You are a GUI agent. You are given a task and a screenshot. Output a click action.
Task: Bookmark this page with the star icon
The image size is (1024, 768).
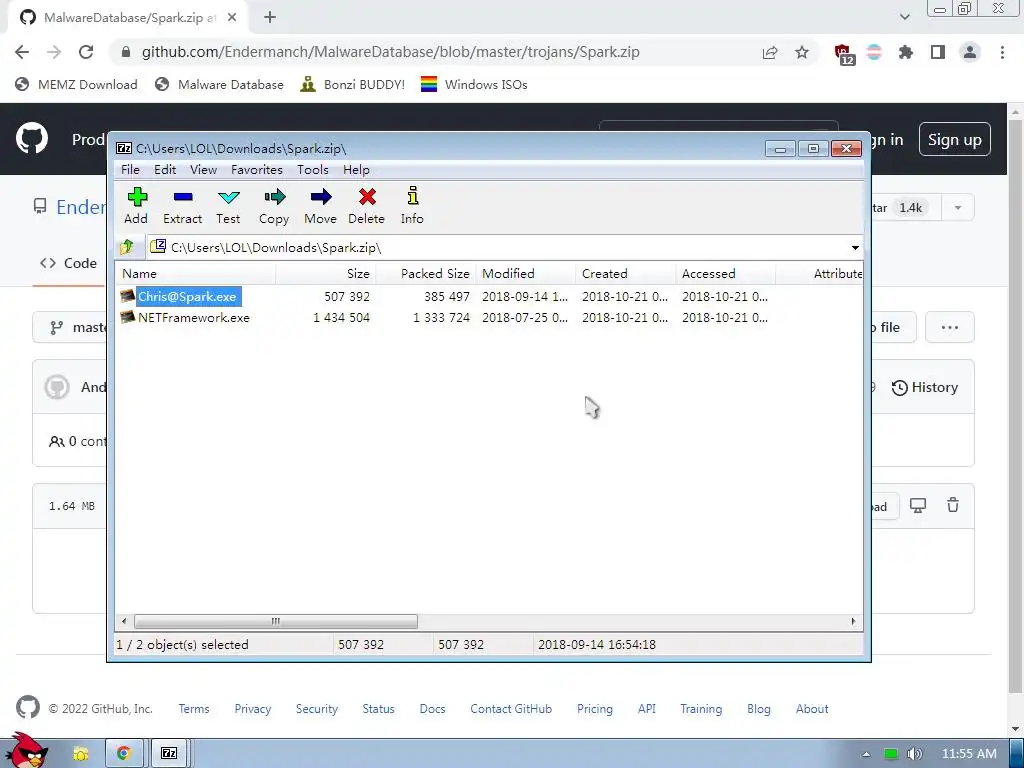coord(802,52)
